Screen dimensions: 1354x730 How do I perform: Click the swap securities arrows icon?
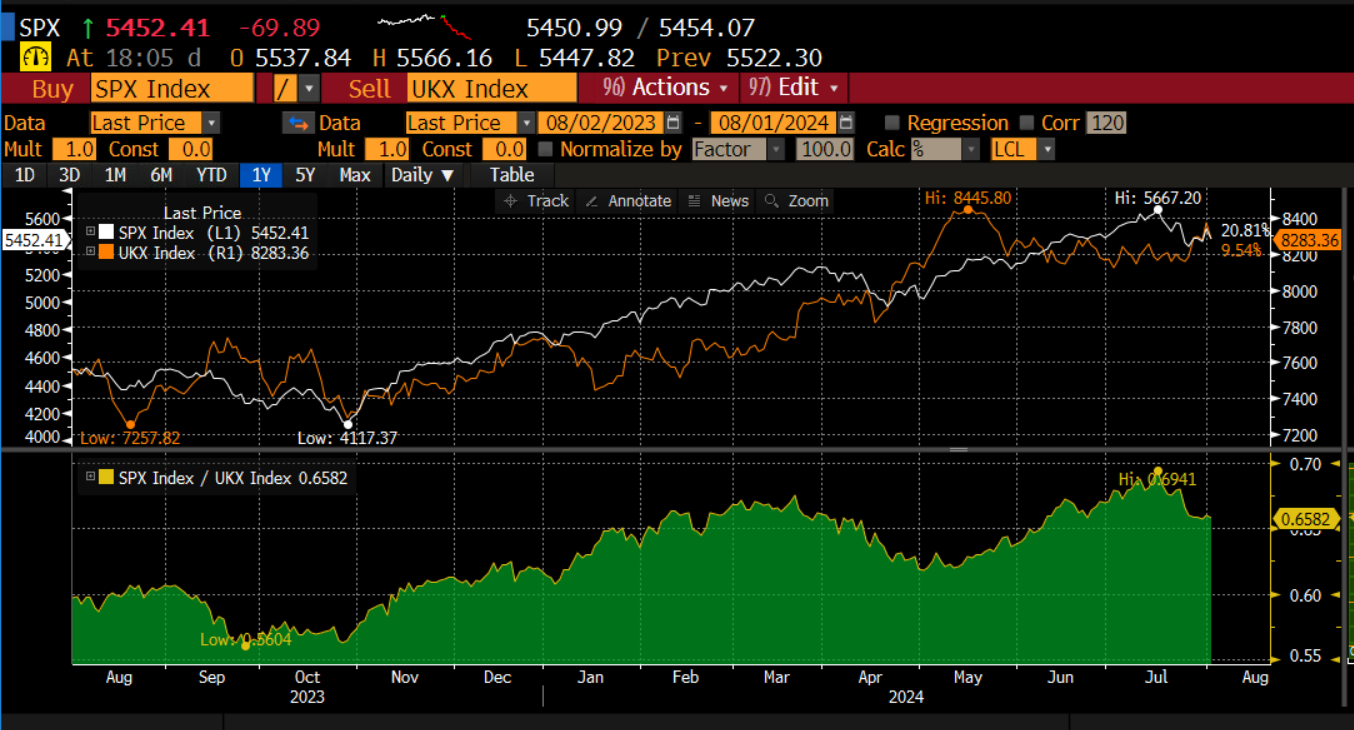(x=297, y=123)
